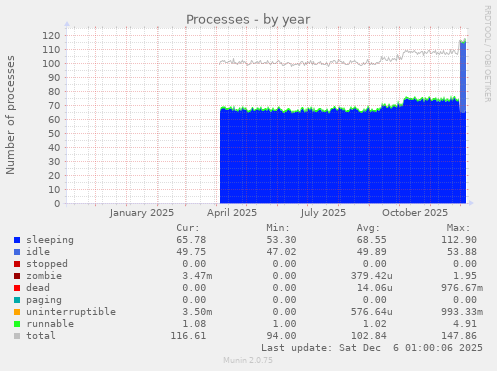Click the 'October 2025' x-axis label
This screenshot has height=371, width=497.
coord(415,213)
